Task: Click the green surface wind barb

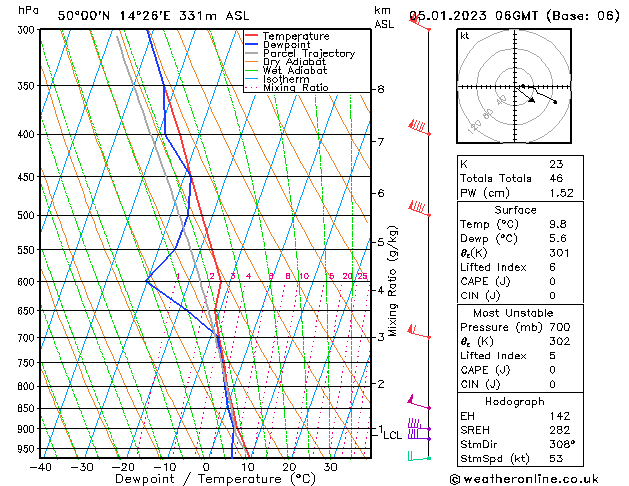Action: coord(419,456)
